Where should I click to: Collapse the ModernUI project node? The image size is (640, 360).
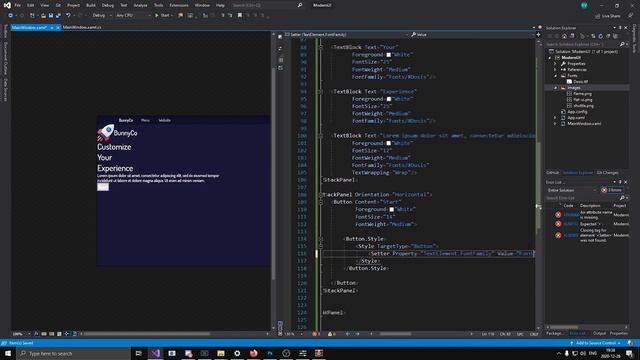pyautogui.click(x=550, y=58)
